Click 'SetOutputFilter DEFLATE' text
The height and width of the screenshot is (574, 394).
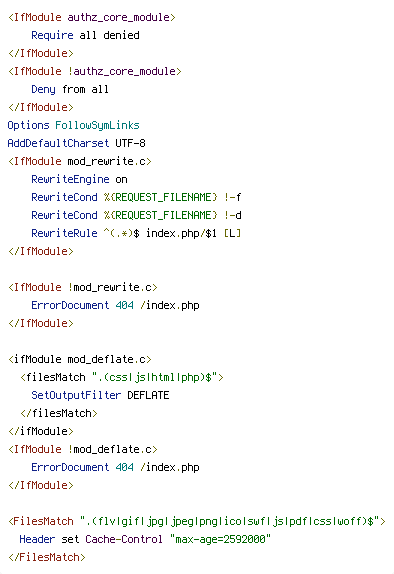click(100, 395)
